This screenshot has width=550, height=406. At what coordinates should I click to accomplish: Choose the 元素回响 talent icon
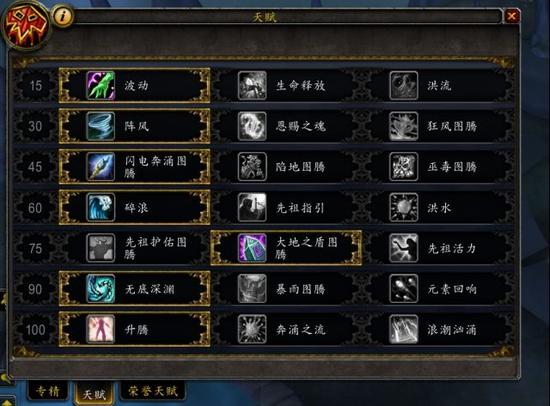pyautogui.click(x=403, y=289)
